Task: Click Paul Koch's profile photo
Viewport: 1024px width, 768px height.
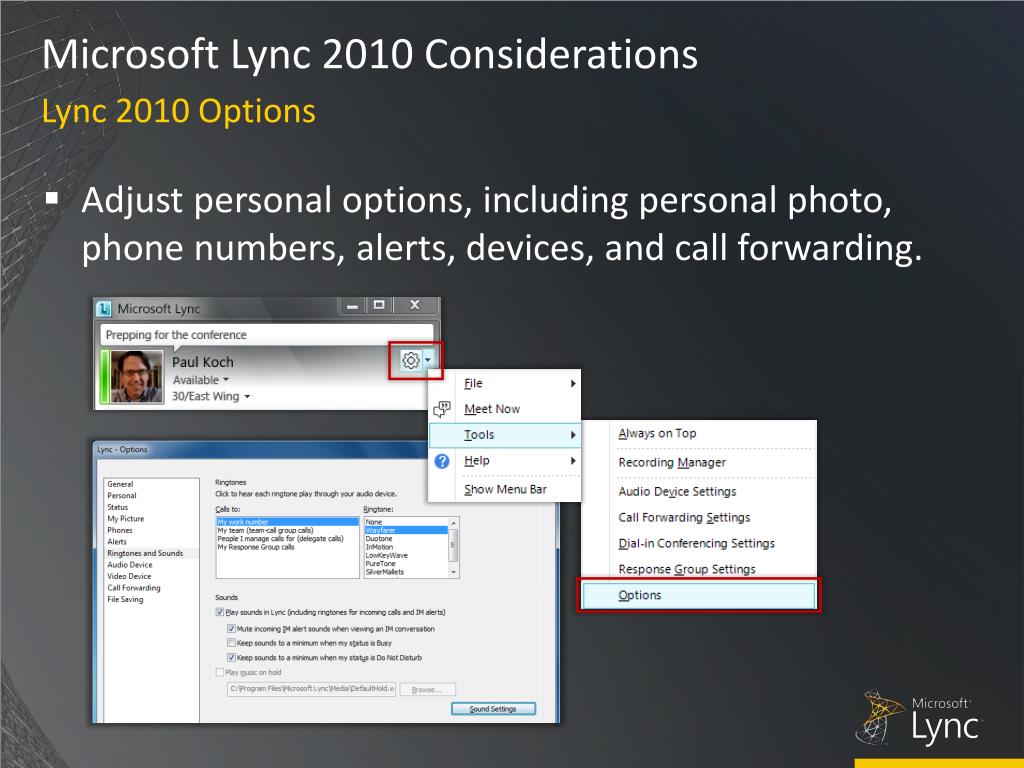Action: pos(136,377)
